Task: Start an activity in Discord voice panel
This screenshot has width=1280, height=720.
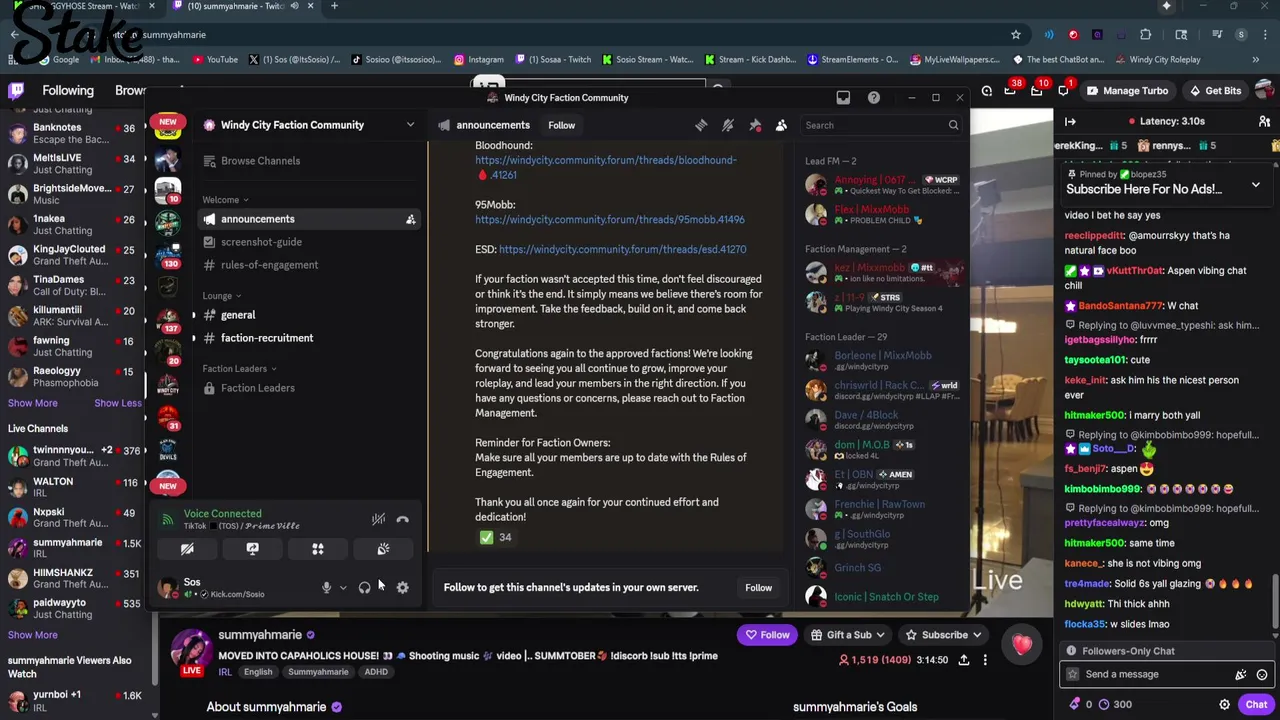Action: coord(318,549)
